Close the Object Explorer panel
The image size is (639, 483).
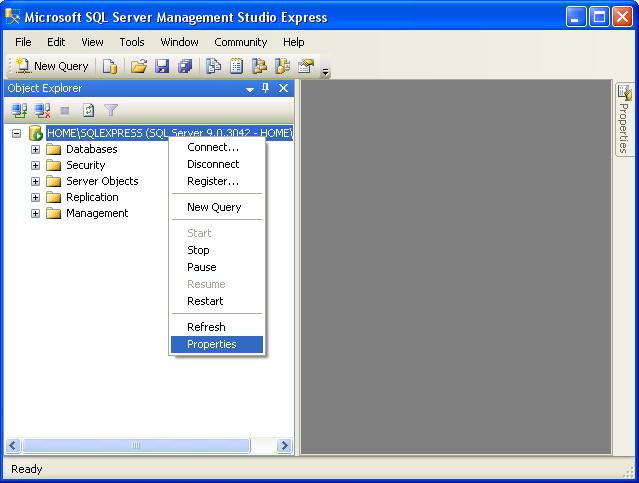[x=283, y=88]
